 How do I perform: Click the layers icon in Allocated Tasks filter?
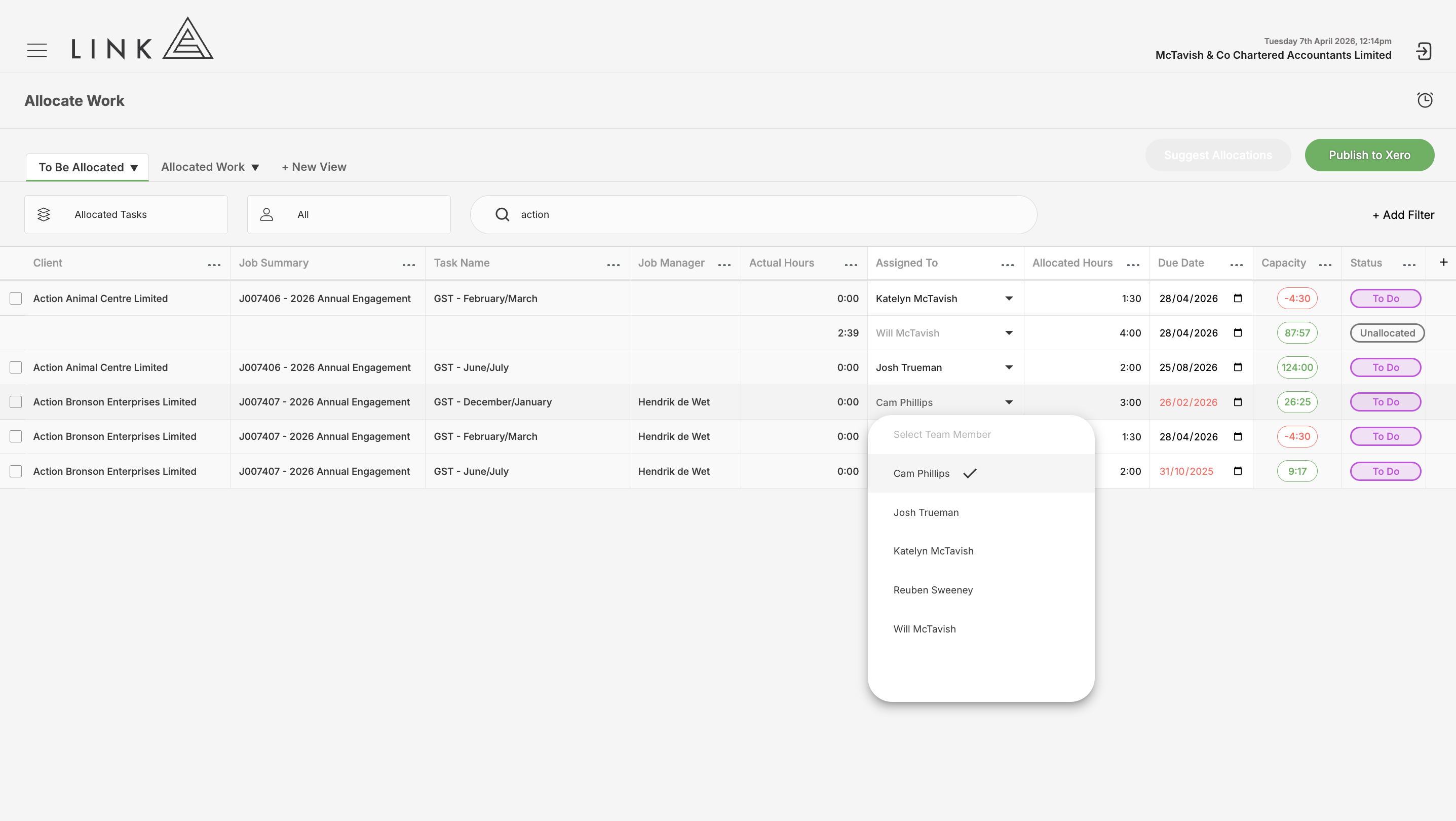[x=44, y=214]
